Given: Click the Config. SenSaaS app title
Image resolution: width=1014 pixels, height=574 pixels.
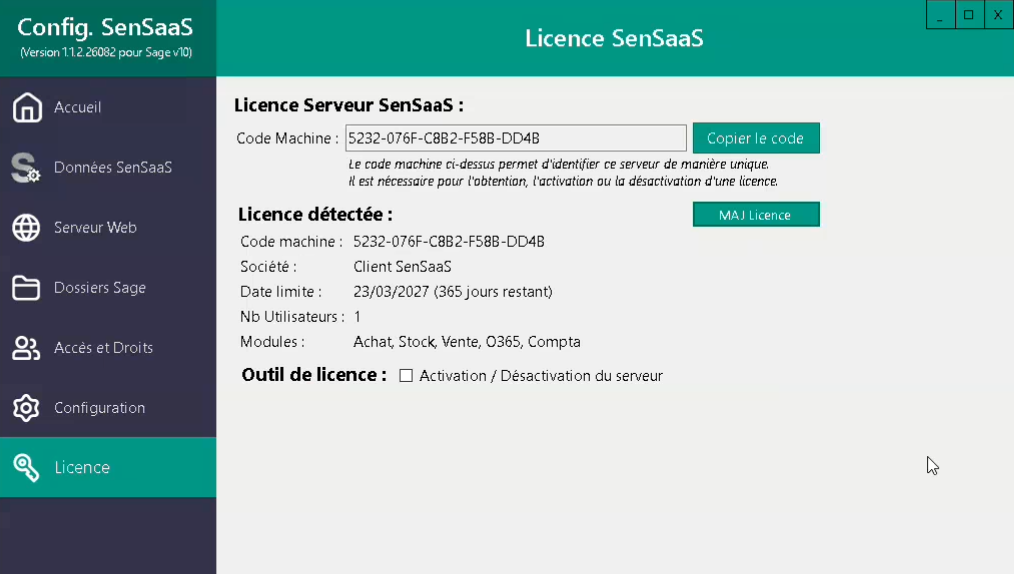Looking at the screenshot, I should click(x=105, y=27).
